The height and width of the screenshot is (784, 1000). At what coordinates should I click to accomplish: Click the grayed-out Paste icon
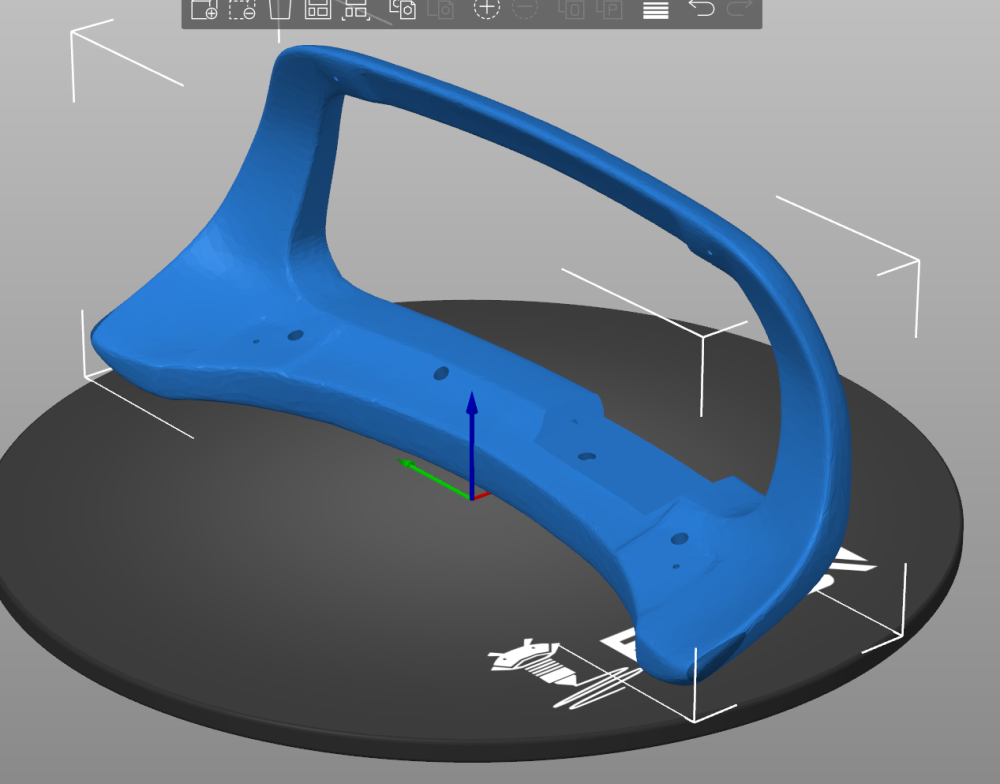coord(440,10)
